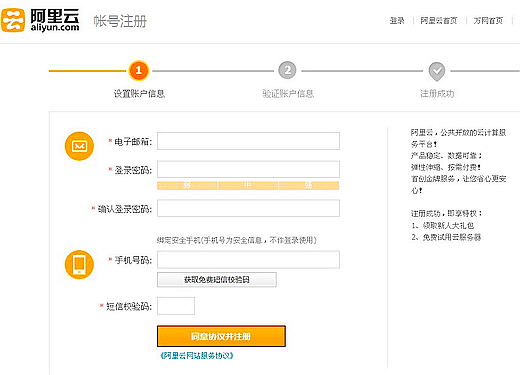520x375 pixels.
Task: Click the checkmark step icon 注册成功
Action: click(x=437, y=71)
